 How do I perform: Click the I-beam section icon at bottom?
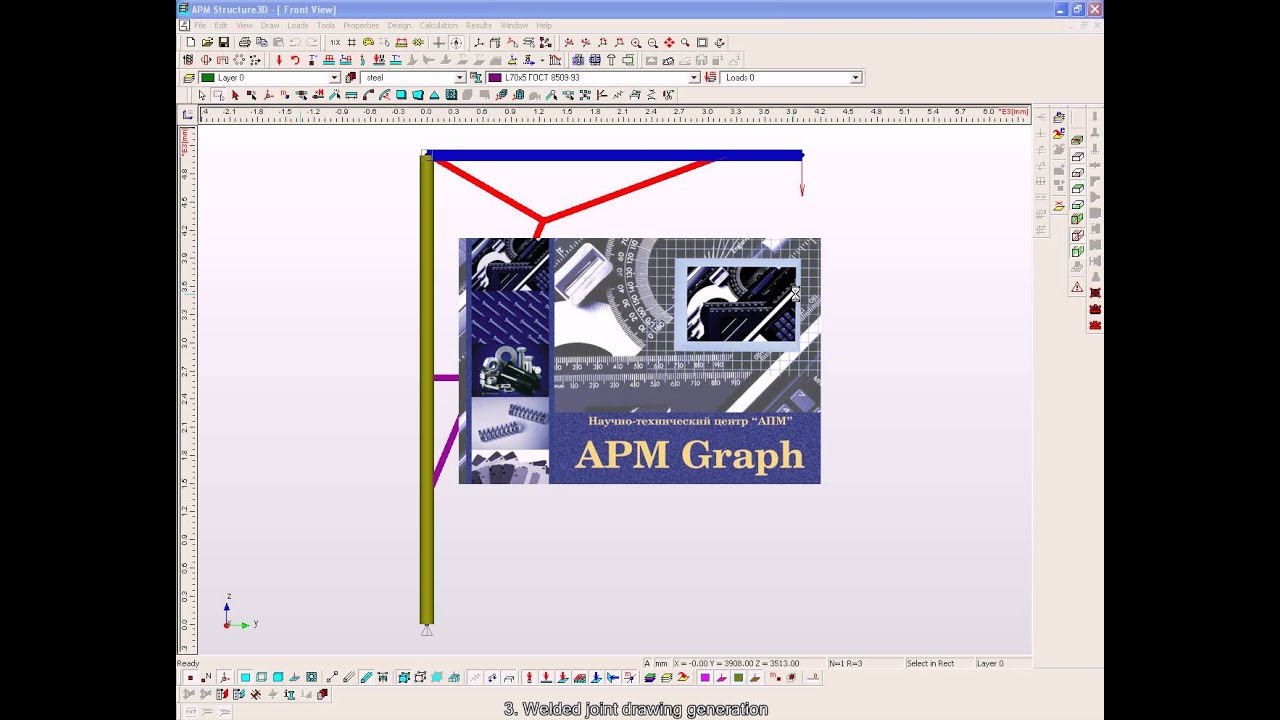tap(289, 694)
